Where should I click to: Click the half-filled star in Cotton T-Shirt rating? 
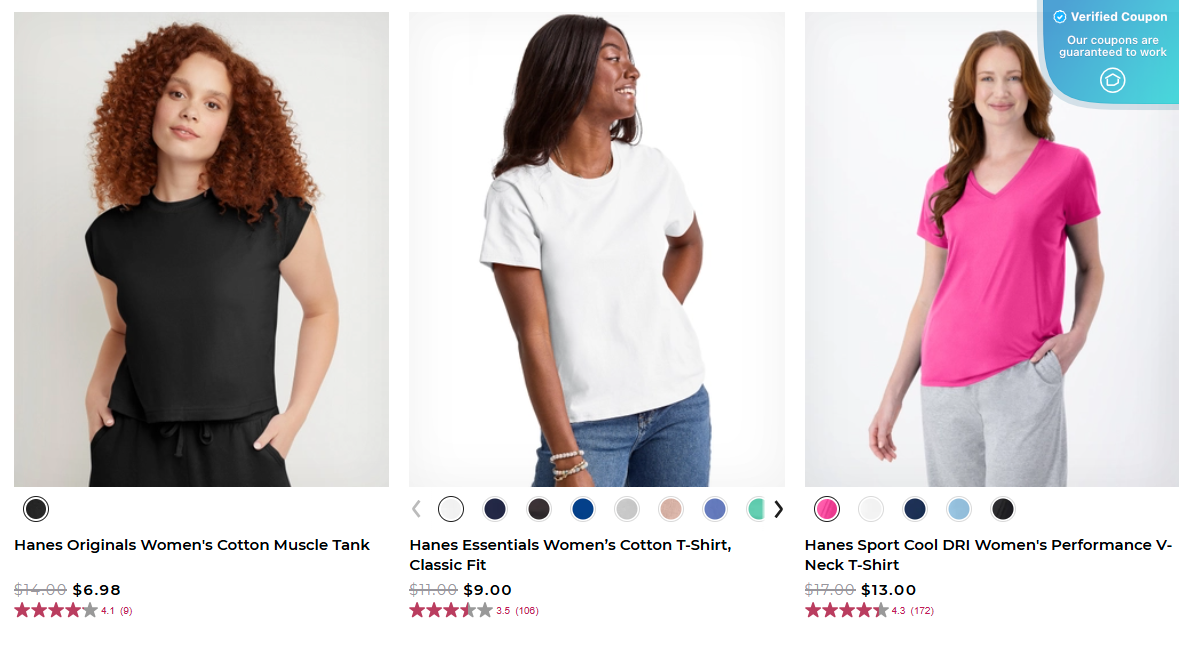(467, 610)
